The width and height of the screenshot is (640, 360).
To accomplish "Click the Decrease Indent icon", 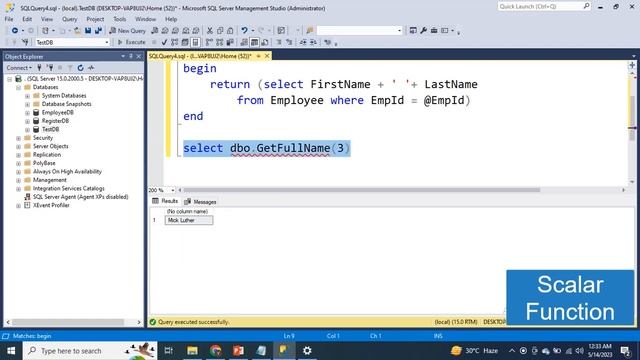I will click(303, 42).
